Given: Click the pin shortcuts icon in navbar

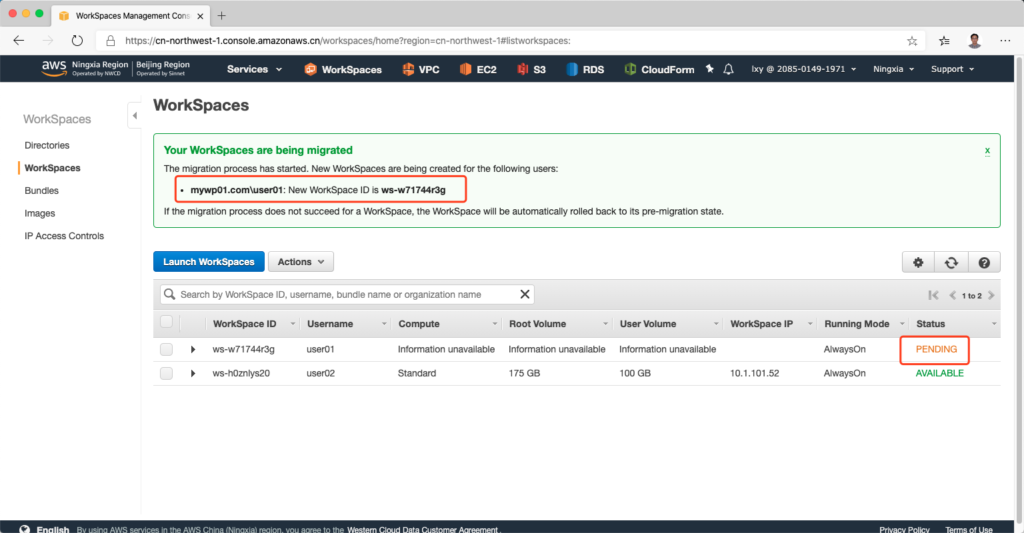Looking at the screenshot, I should 710,69.
